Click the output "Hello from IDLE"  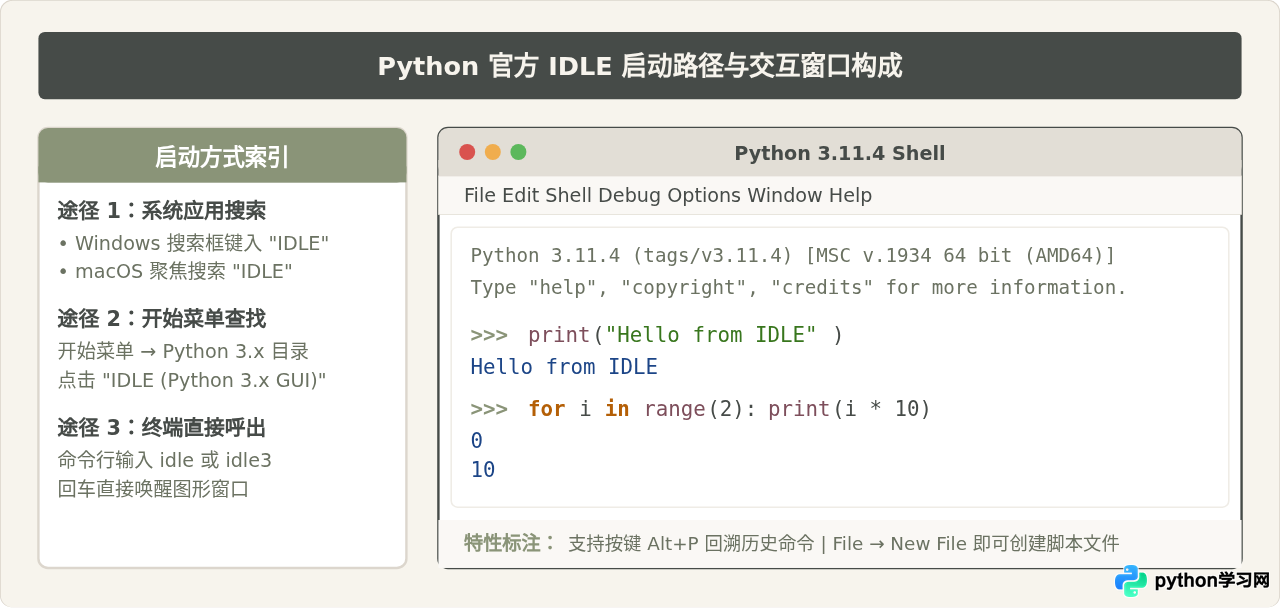tap(564, 367)
